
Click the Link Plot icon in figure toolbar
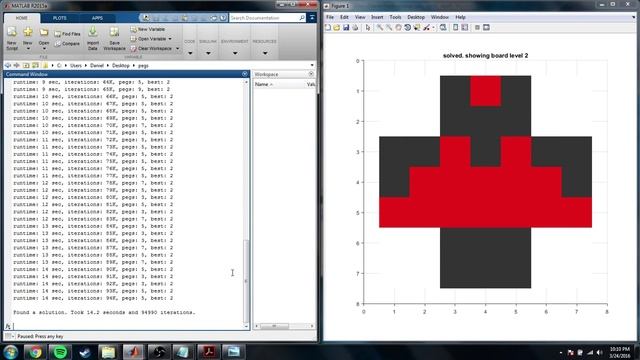click(443, 27)
